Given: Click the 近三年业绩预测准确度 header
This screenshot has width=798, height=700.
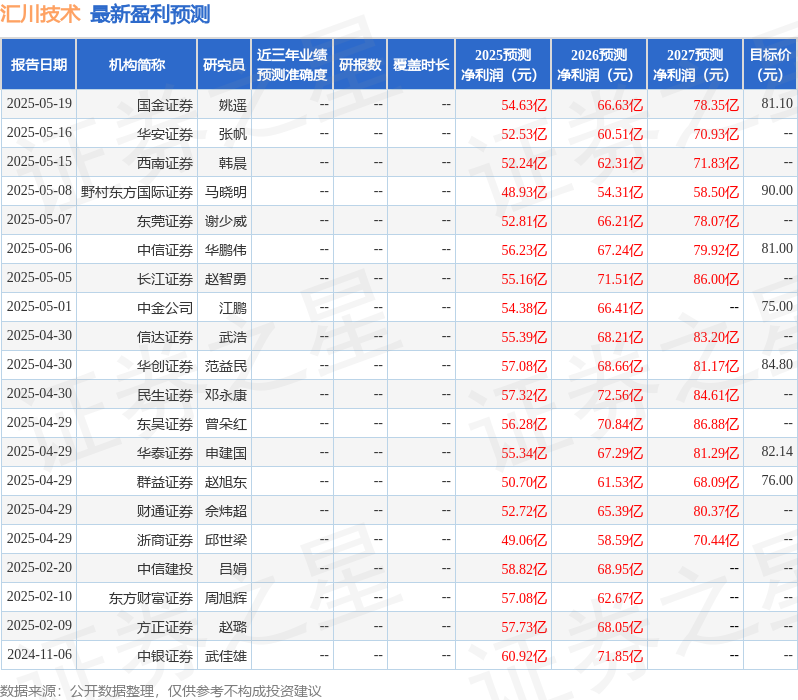Looking at the screenshot, I should (292, 65).
